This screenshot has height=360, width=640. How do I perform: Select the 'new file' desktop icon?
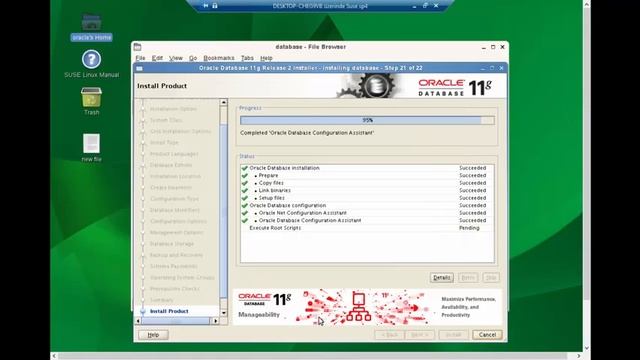(x=91, y=148)
